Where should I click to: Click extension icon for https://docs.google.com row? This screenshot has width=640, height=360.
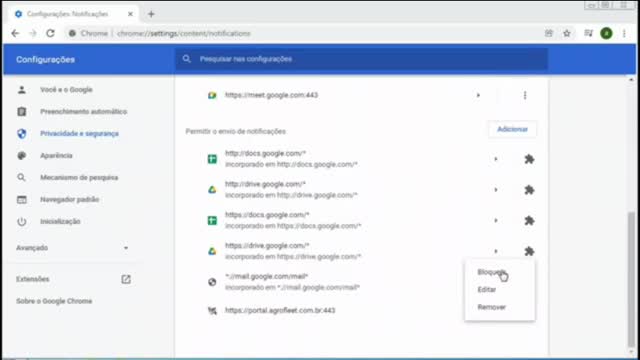click(x=529, y=220)
